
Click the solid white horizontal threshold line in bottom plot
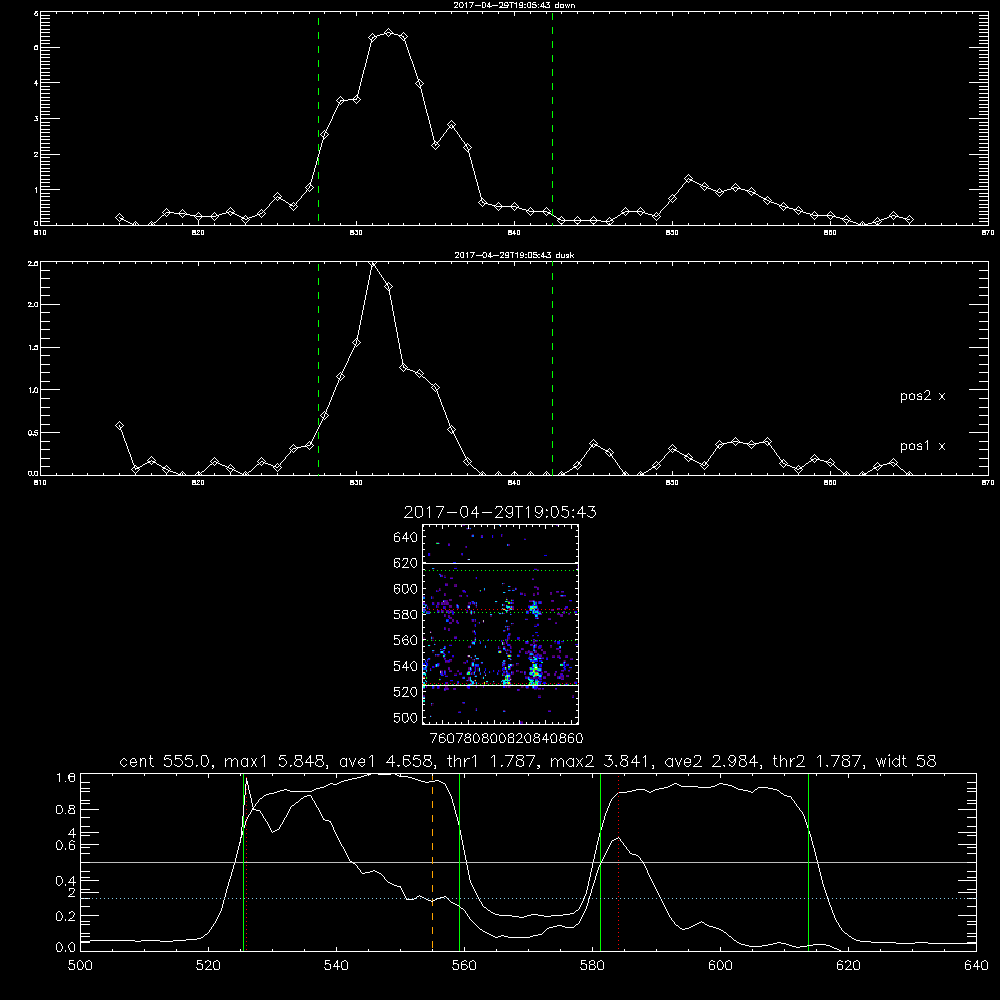point(528,862)
